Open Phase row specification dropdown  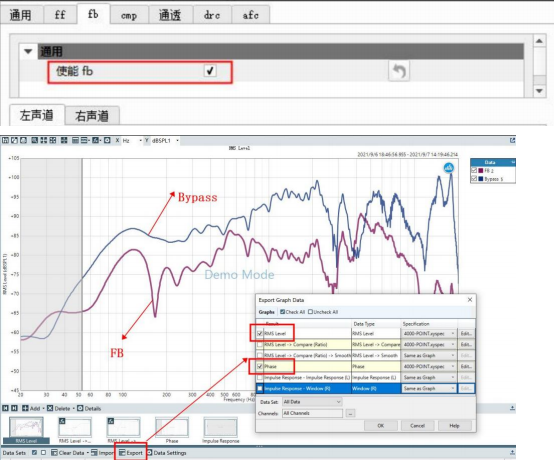[429, 366]
